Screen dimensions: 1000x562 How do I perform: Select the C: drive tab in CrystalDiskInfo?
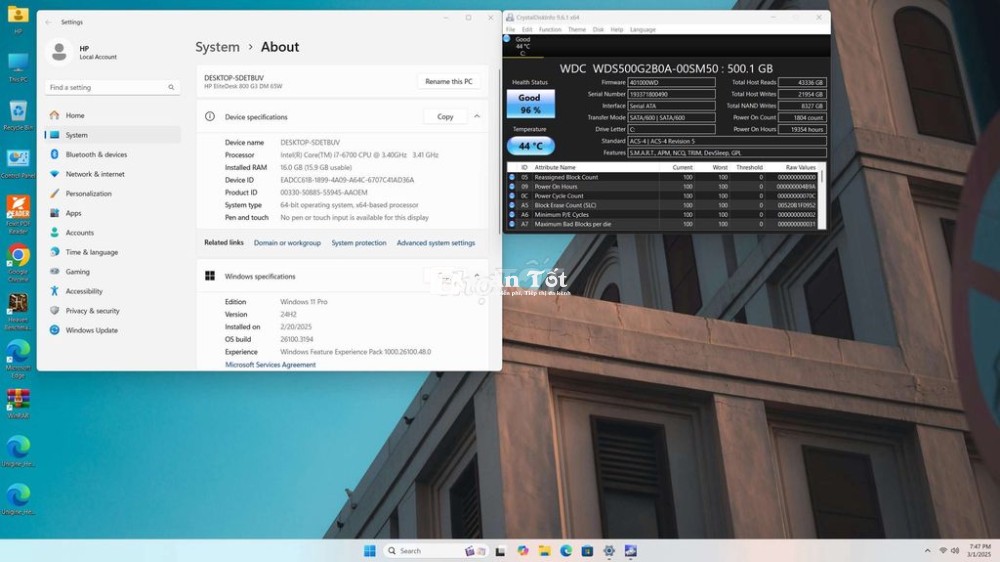click(523, 46)
